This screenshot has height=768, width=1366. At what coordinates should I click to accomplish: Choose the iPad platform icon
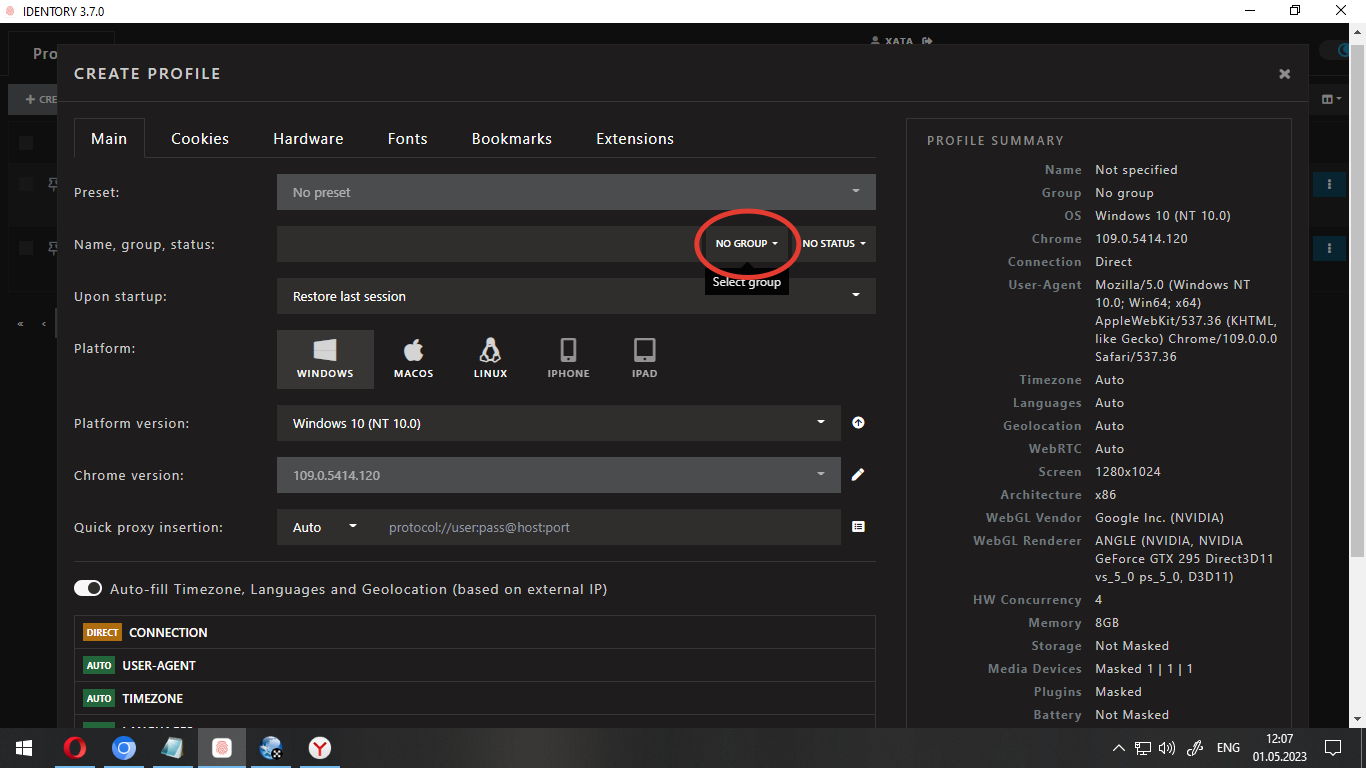click(645, 359)
